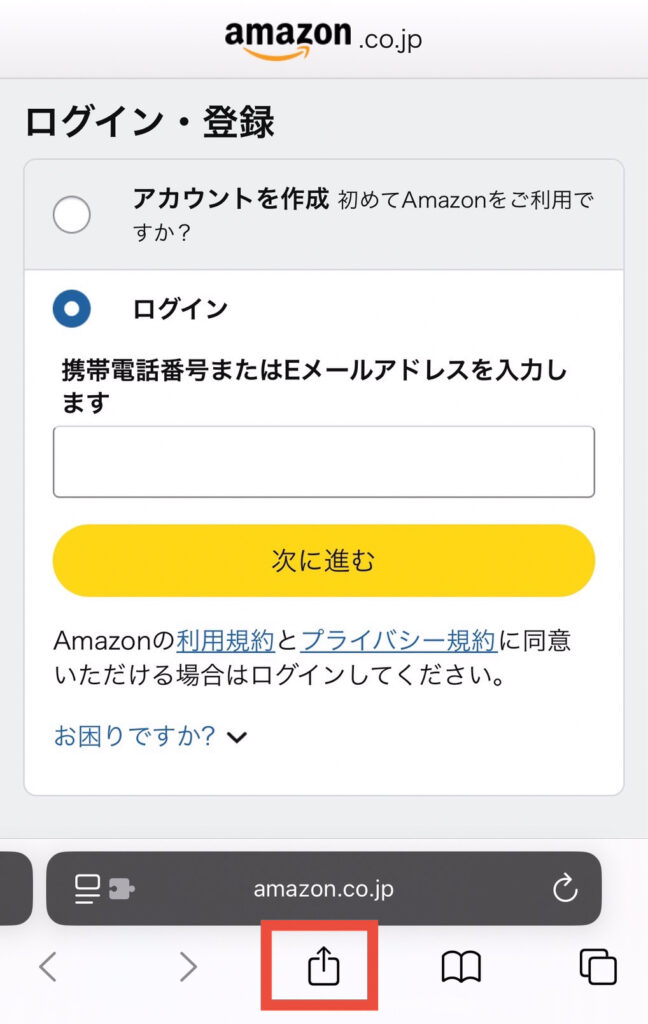Focus the phone number or email field
This screenshot has width=648, height=1024.
tap(323, 462)
